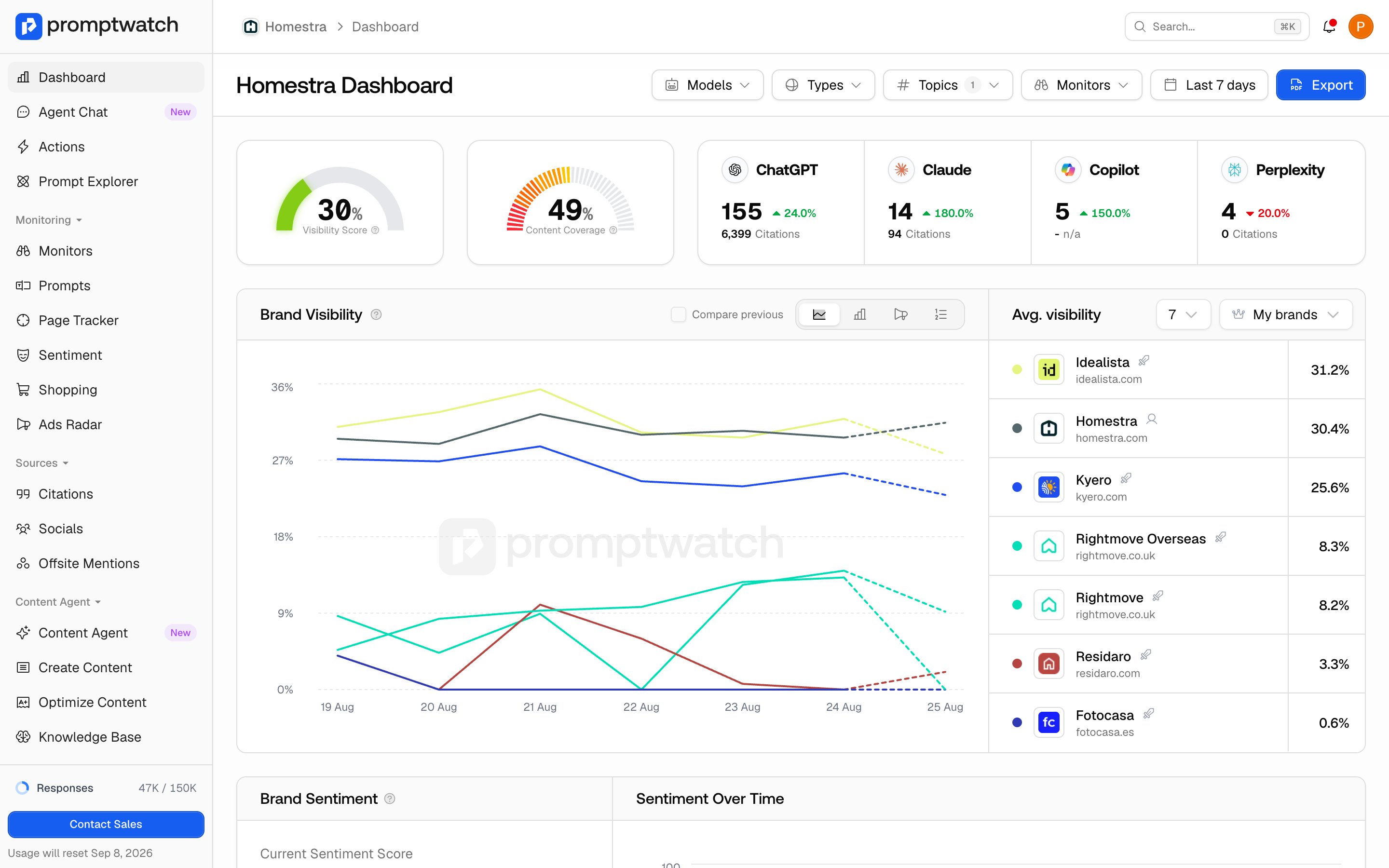Viewport: 1389px width, 868px height.
Task: Switch Brand Visibility to bar chart view
Action: pyautogui.click(x=860, y=314)
